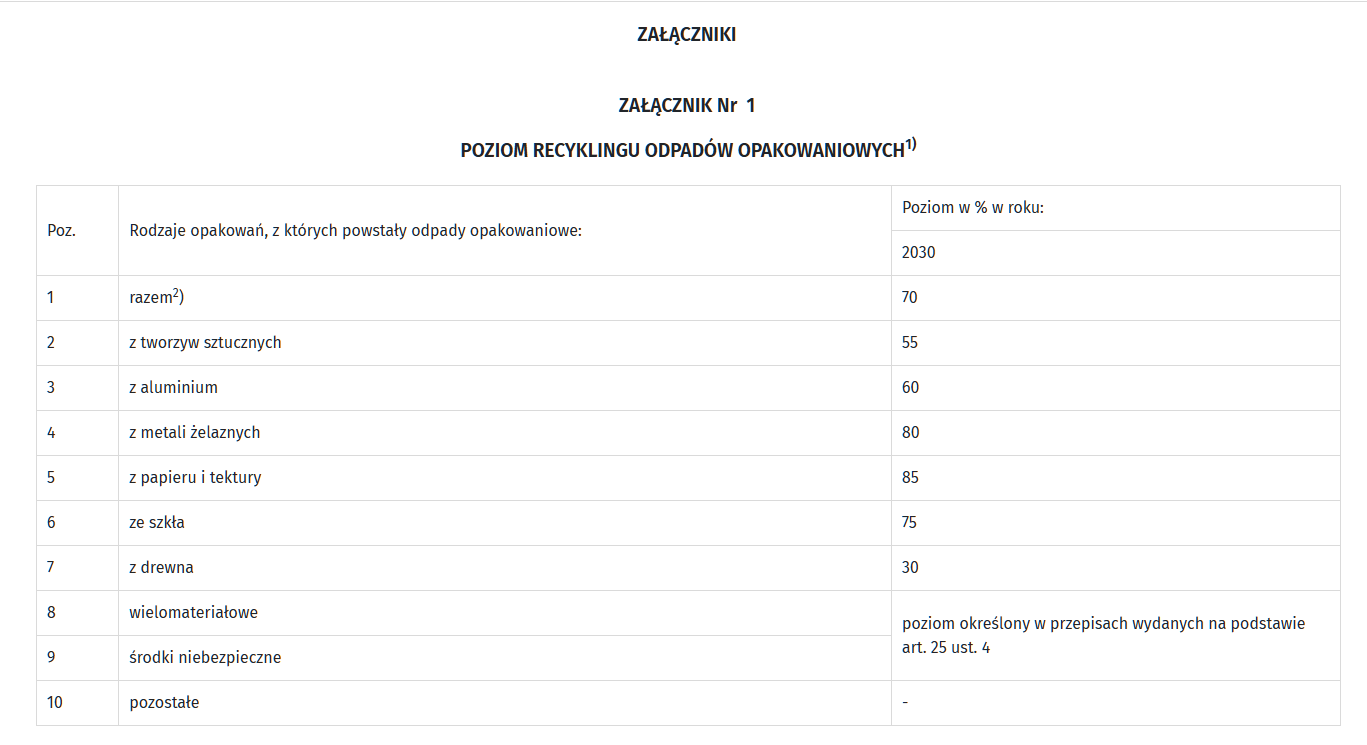Viewport: 1367px width, 745px height.
Task: Click the Poziom w % w roku header
Action: click(973, 208)
